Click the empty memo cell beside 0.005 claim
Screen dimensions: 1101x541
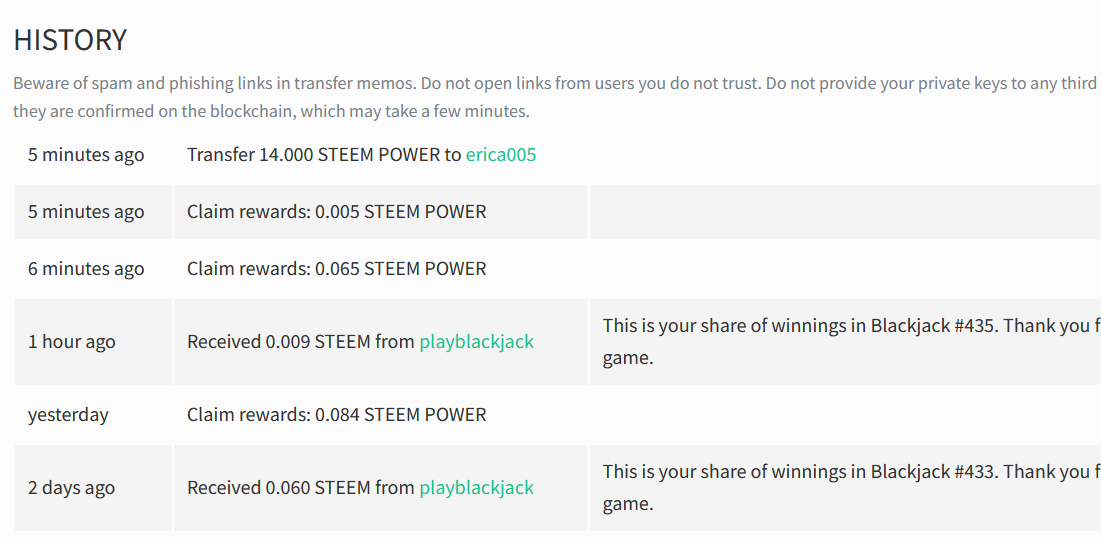click(845, 211)
